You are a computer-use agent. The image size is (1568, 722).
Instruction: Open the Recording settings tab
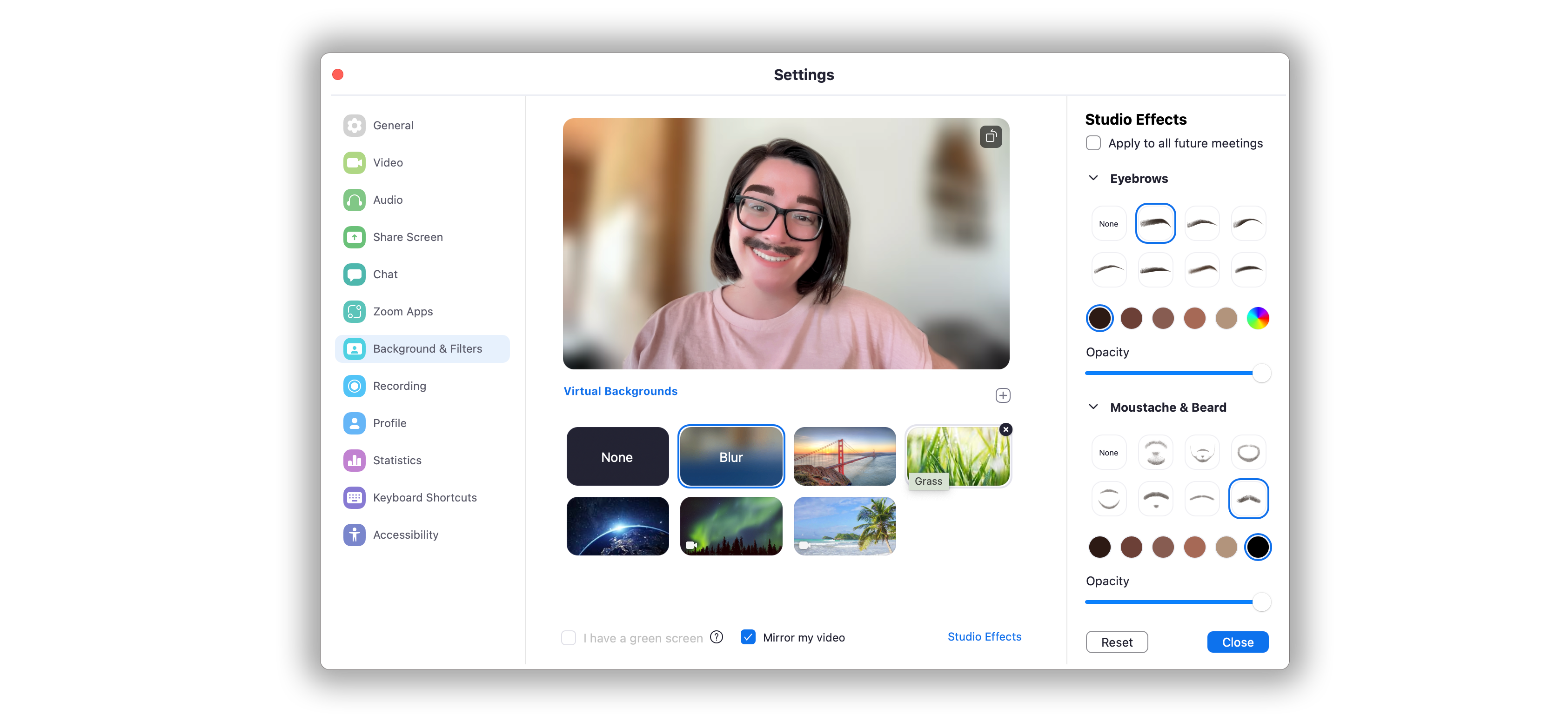399,386
